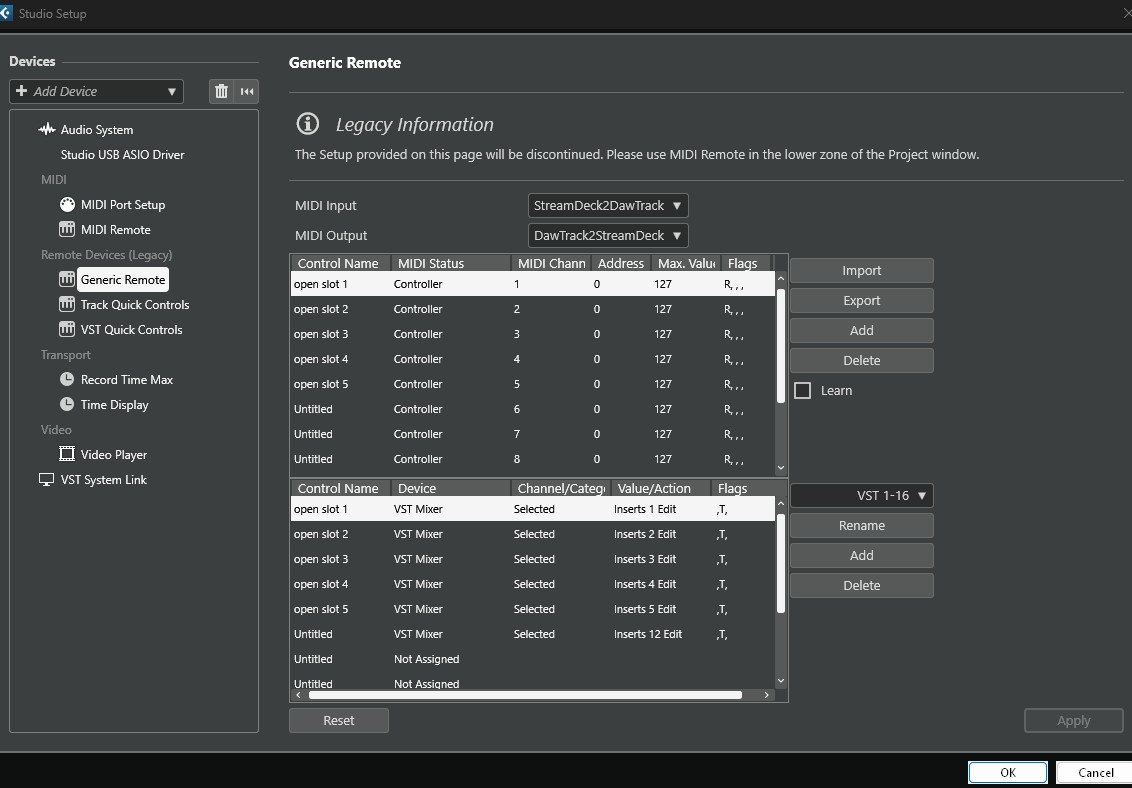Image resolution: width=1132 pixels, height=788 pixels.
Task: Click the Reset button
Action: pyautogui.click(x=338, y=720)
